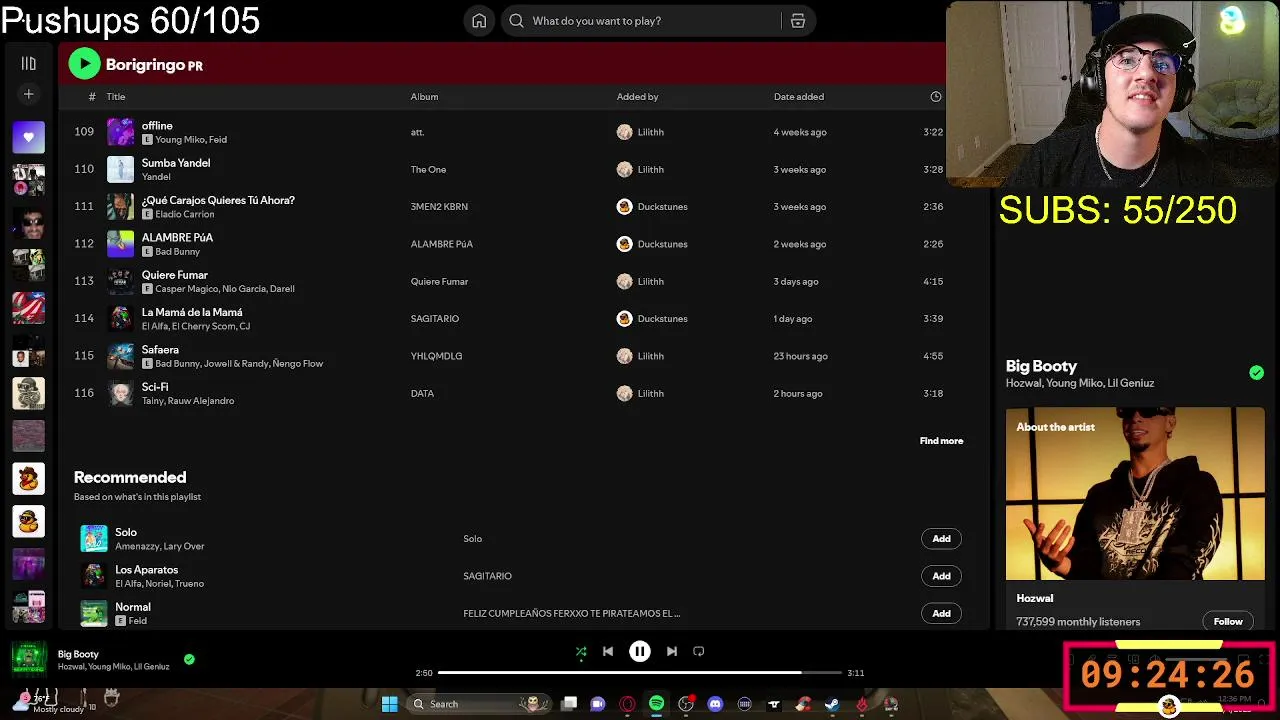Open the DATA album link

pos(422,394)
